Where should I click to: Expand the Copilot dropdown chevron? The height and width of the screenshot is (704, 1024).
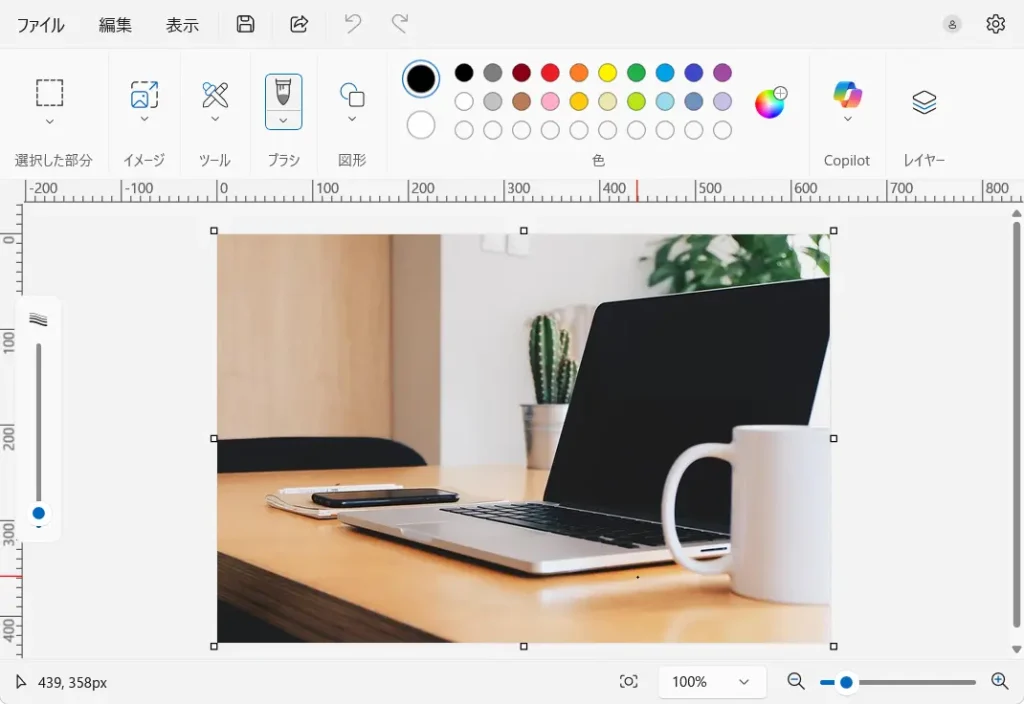[x=847, y=119]
